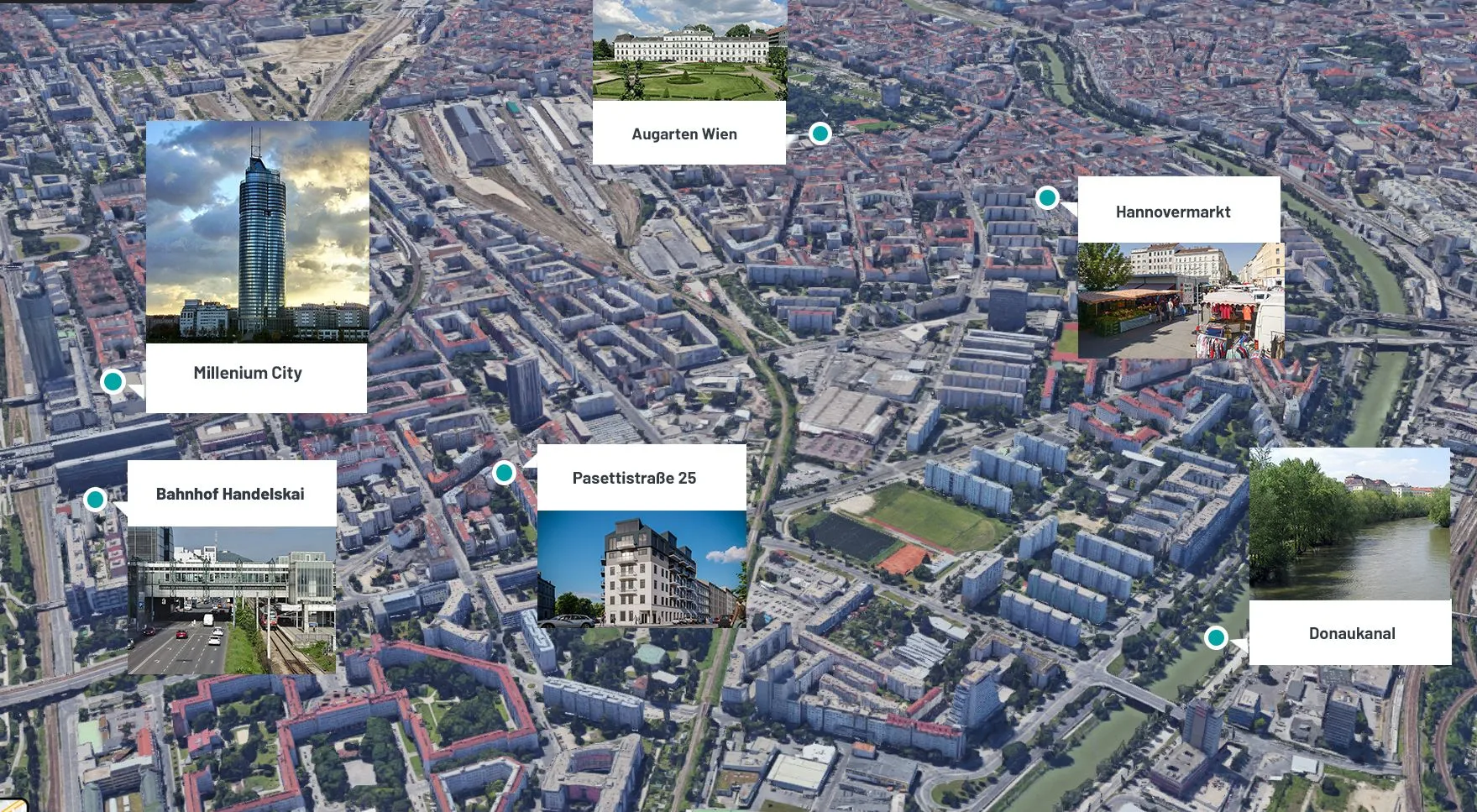
Task: Open the Millenium tower photo
Action: click(257, 231)
